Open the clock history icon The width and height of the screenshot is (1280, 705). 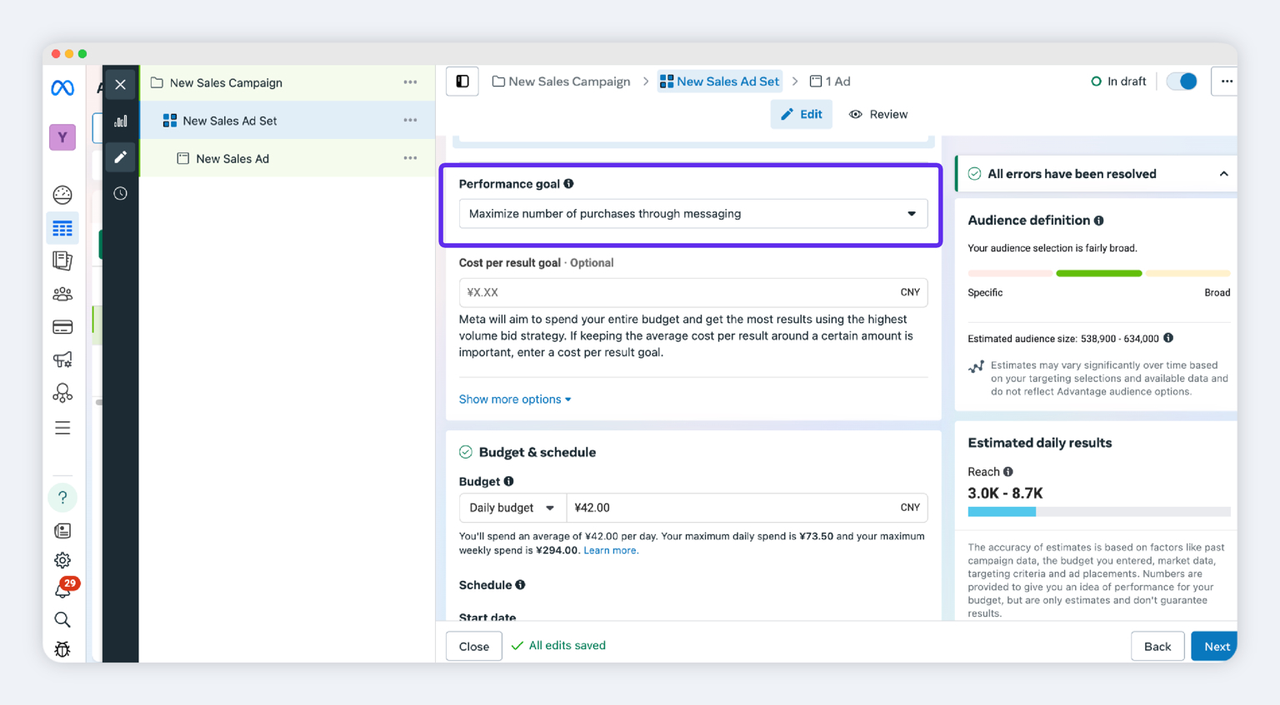pyautogui.click(x=120, y=193)
